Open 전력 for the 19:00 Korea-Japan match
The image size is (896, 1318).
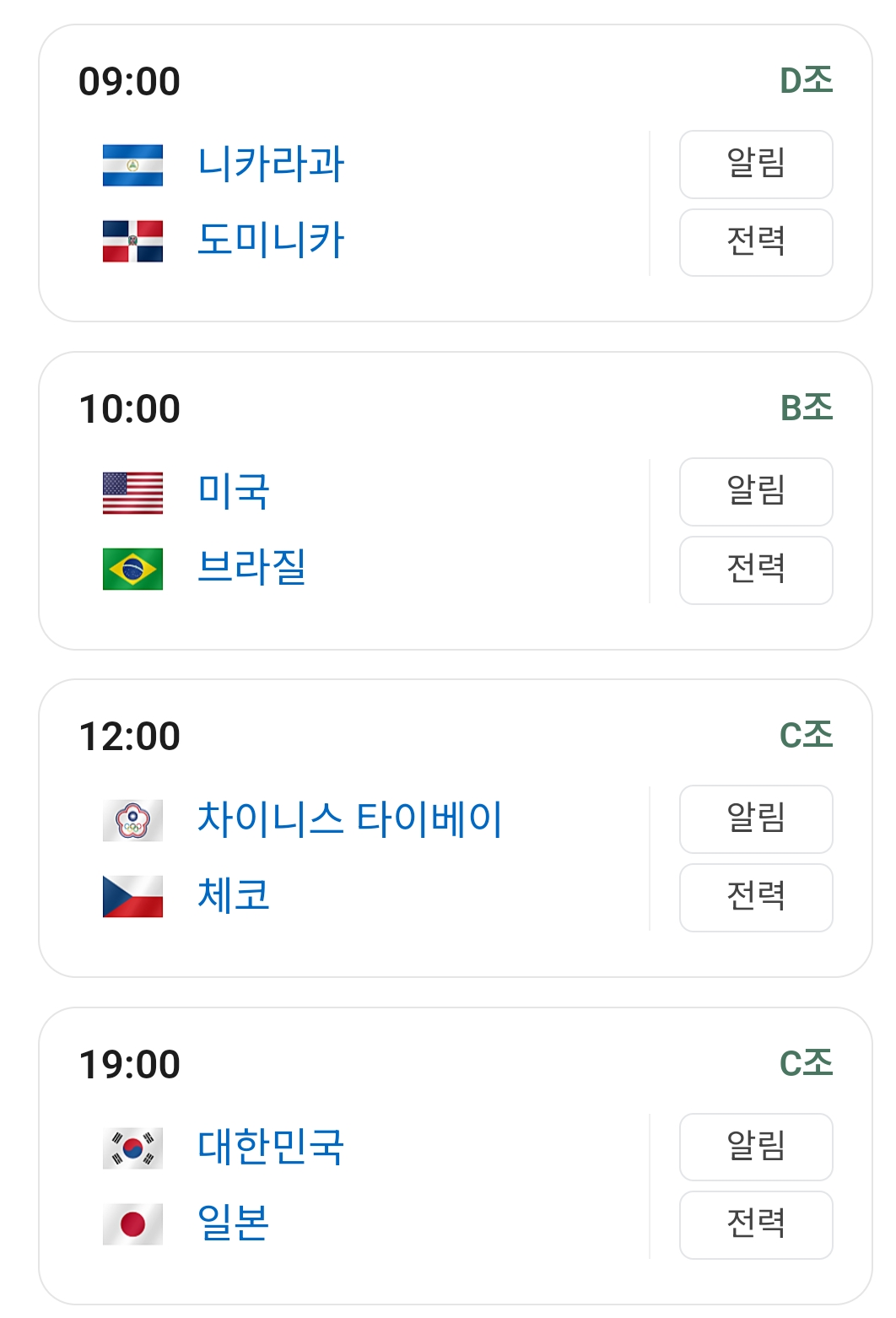(755, 1225)
